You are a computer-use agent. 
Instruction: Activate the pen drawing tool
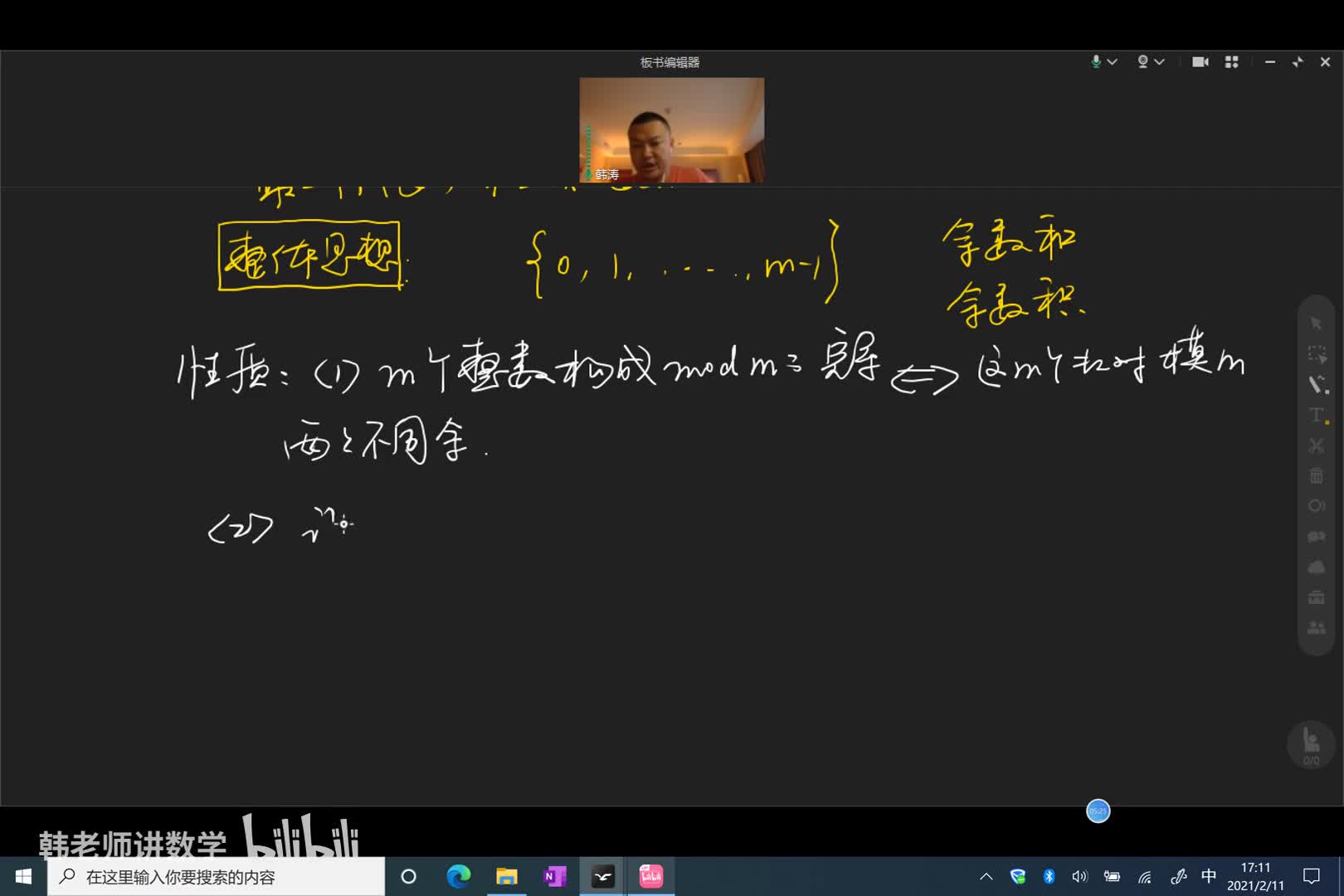(x=1317, y=384)
